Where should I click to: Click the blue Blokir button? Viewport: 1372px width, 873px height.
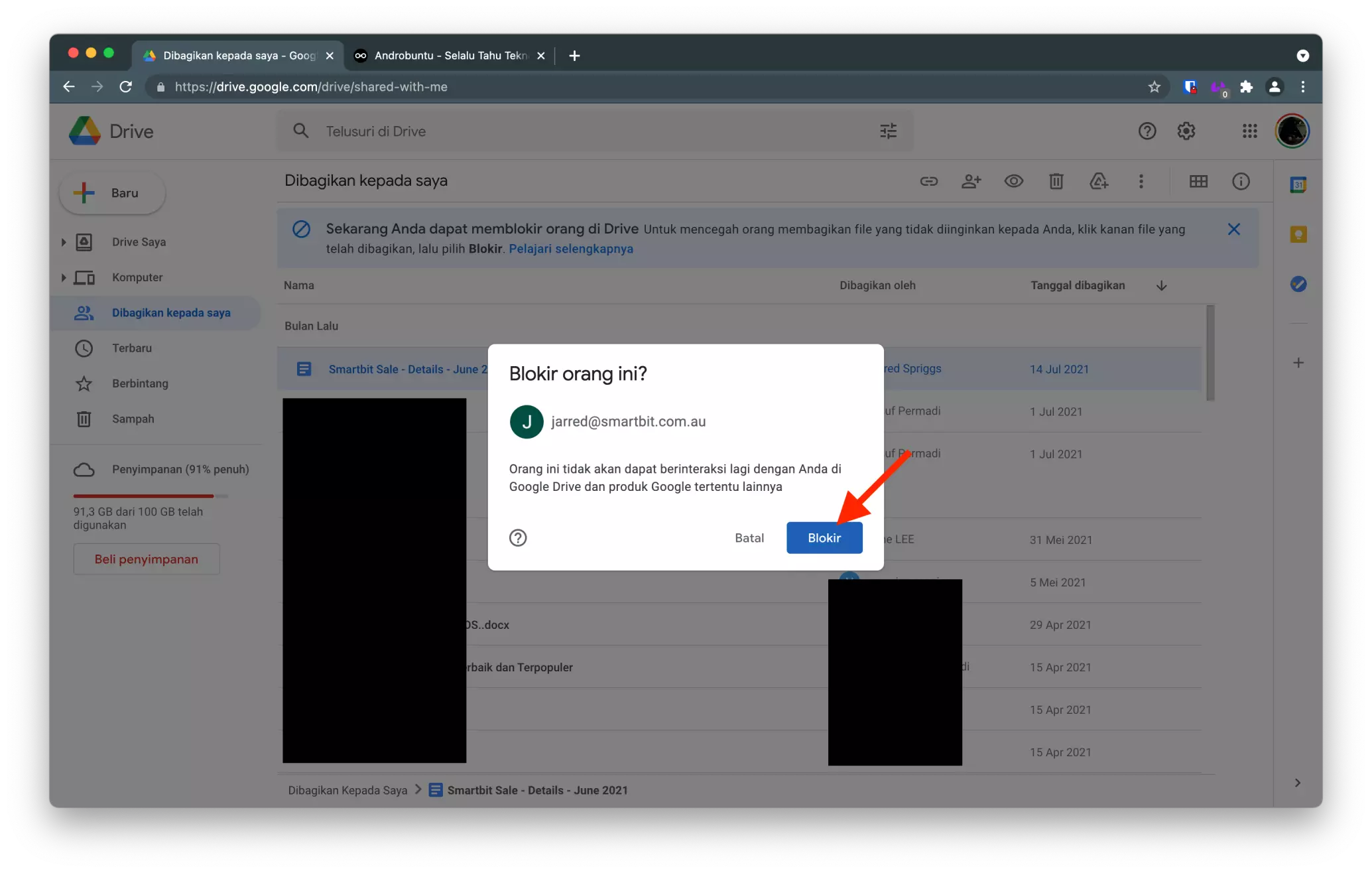point(824,537)
